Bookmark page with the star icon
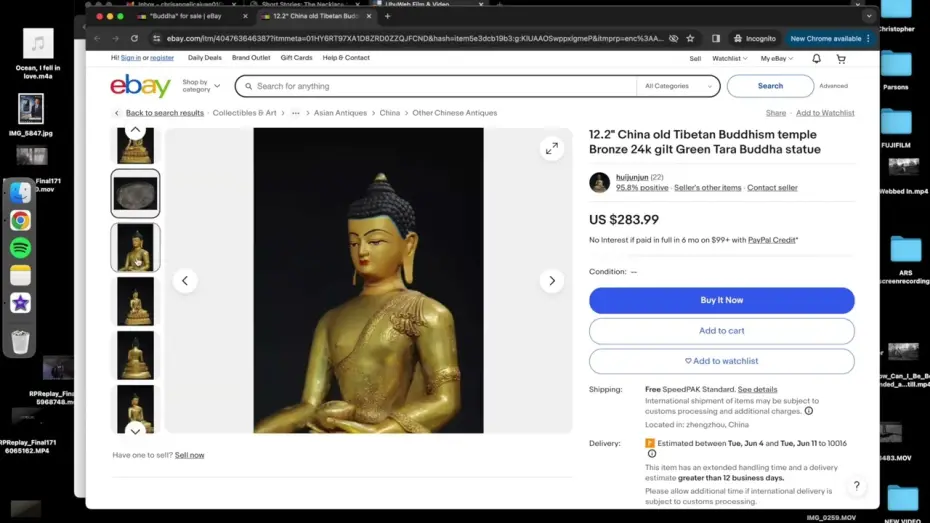Image resolution: width=930 pixels, height=523 pixels. [x=690, y=39]
